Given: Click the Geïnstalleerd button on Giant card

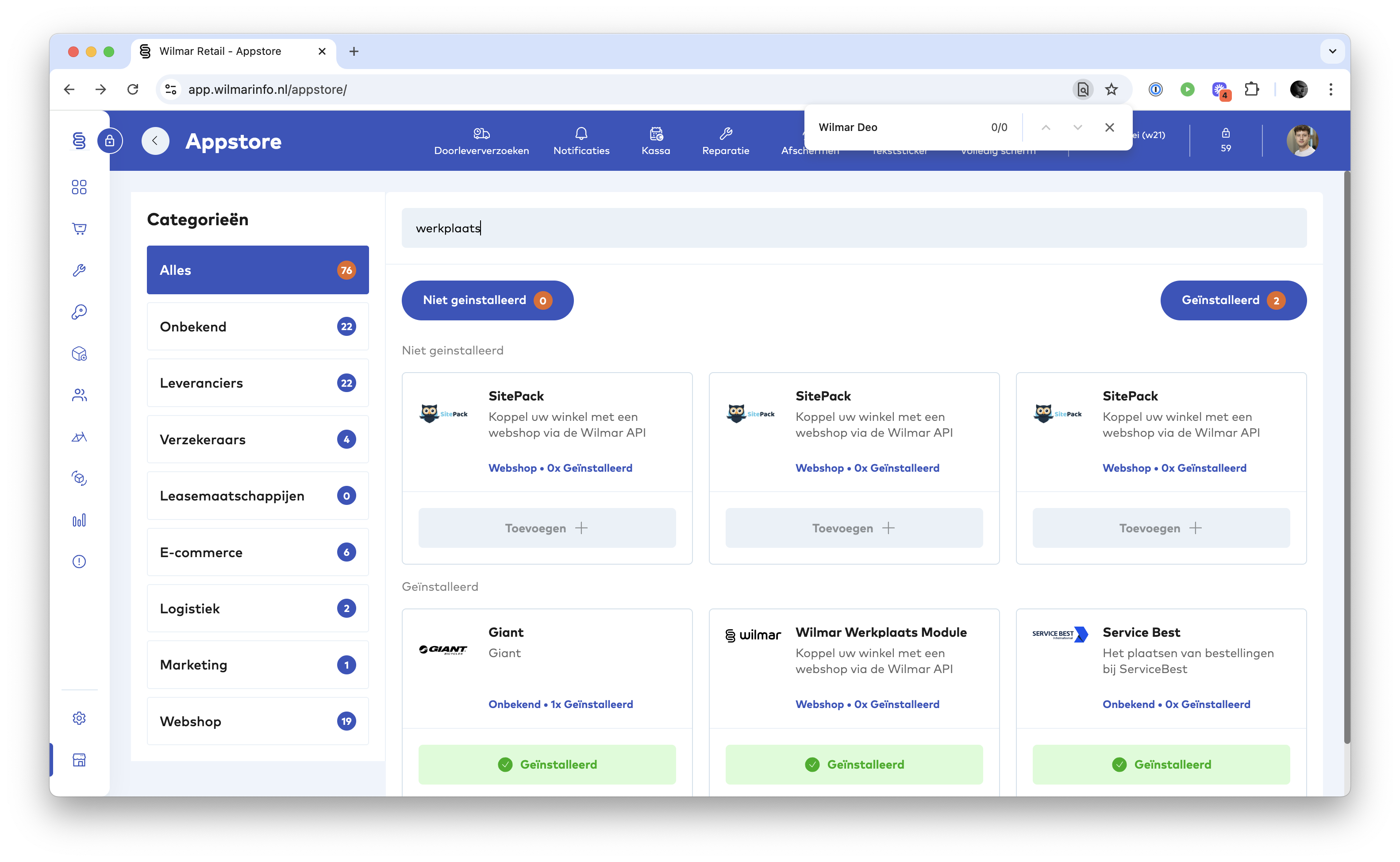Looking at the screenshot, I should click(546, 764).
